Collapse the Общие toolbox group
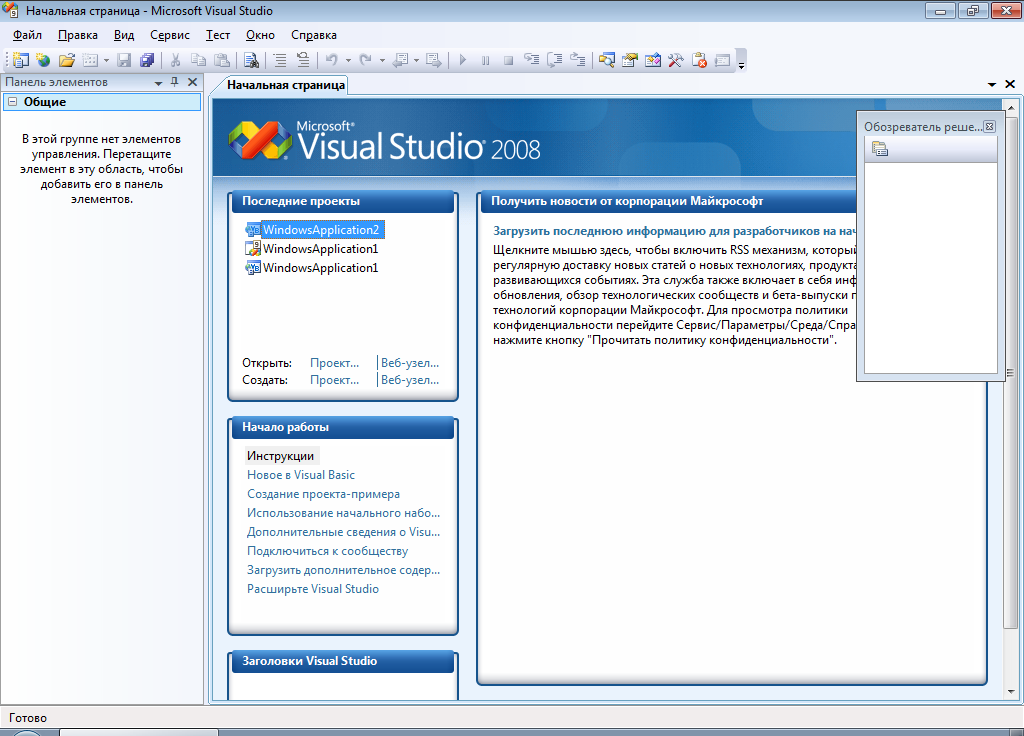Screen dimensions: 1024x736 point(12,102)
